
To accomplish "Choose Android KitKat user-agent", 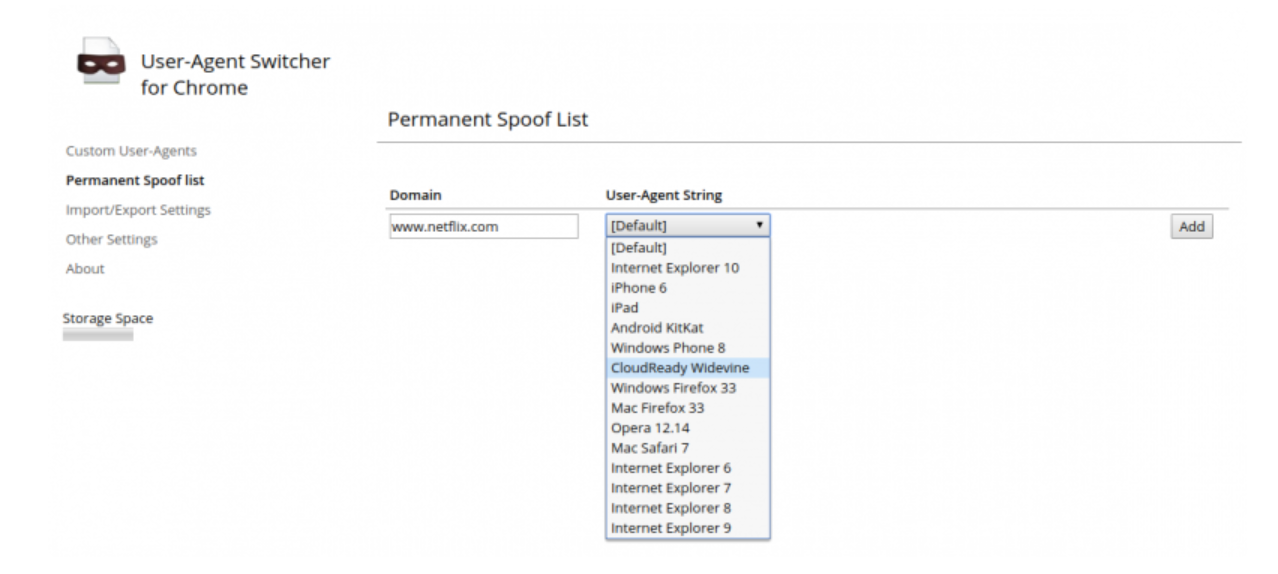I will 688,328.
